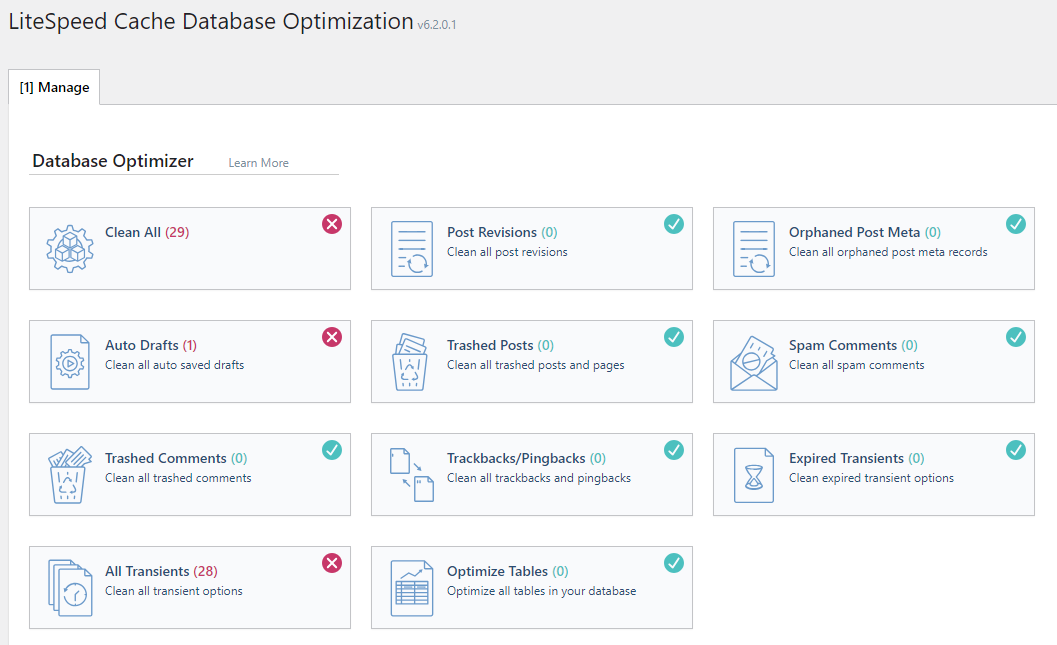Image resolution: width=1057 pixels, height=645 pixels.
Task: Click the Expired Transients hourglass icon
Action: point(754,475)
